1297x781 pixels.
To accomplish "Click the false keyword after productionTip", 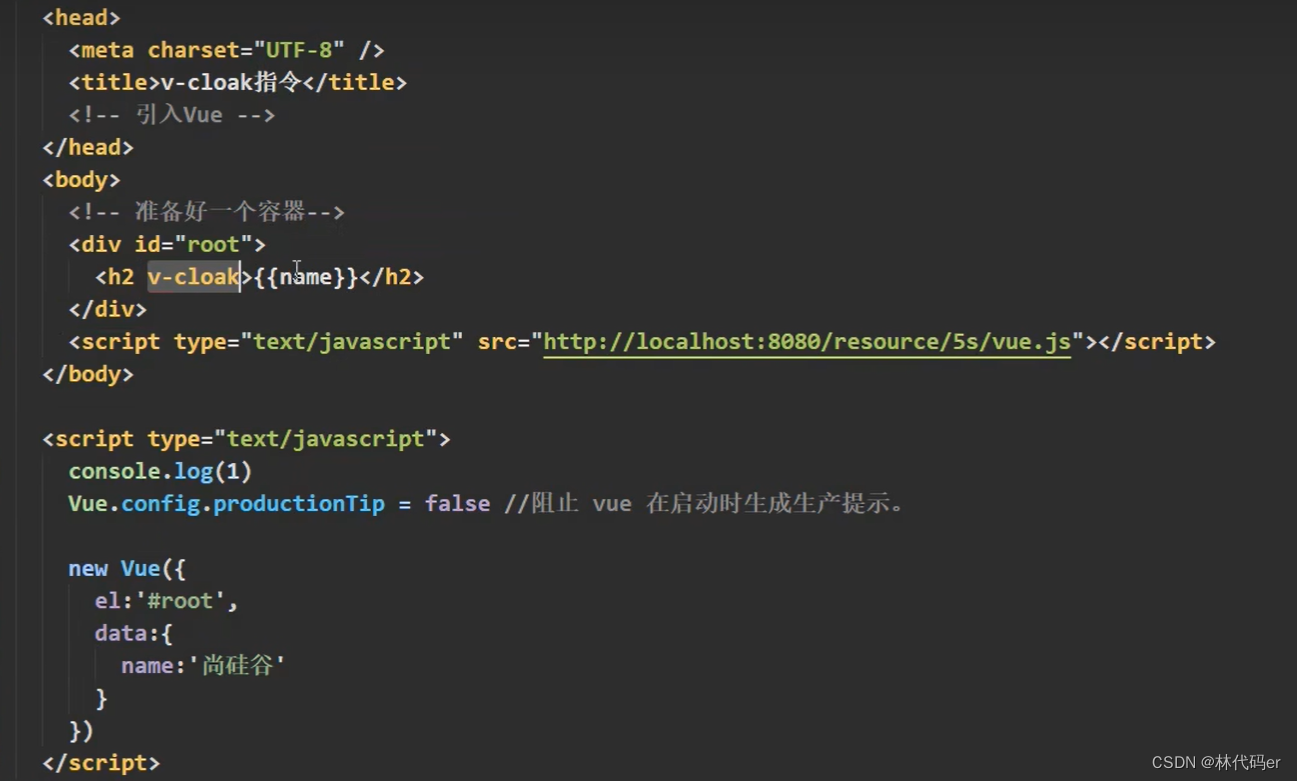I will pos(458,503).
